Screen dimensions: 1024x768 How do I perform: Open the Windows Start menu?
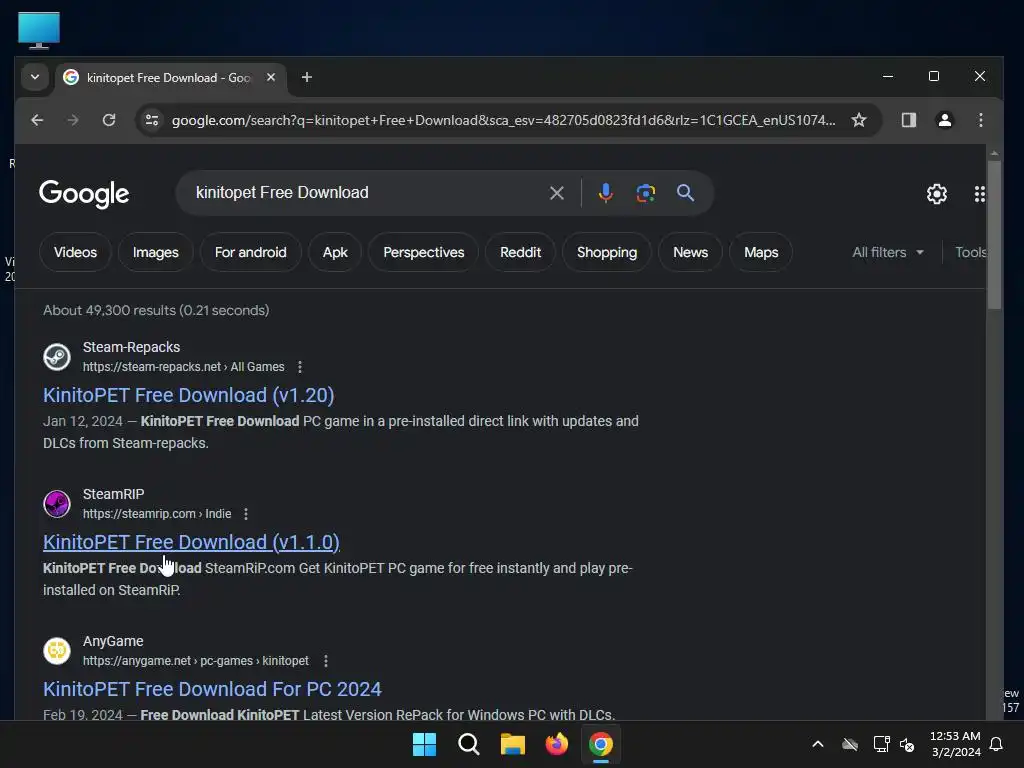click(424, 744)
